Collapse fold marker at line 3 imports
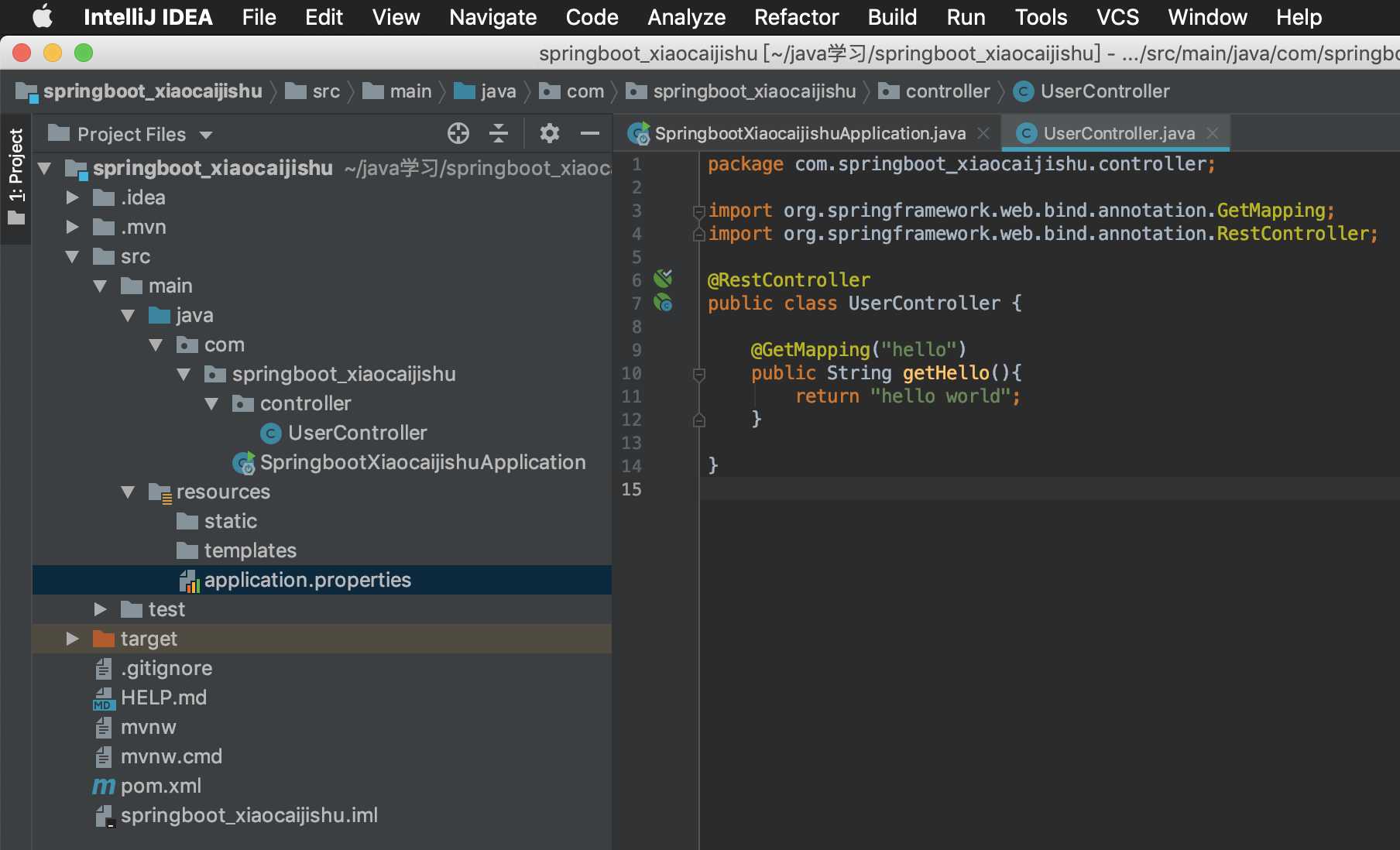Image resolution: width=1400 pixels, height=850 pixels. click(698, 211)
